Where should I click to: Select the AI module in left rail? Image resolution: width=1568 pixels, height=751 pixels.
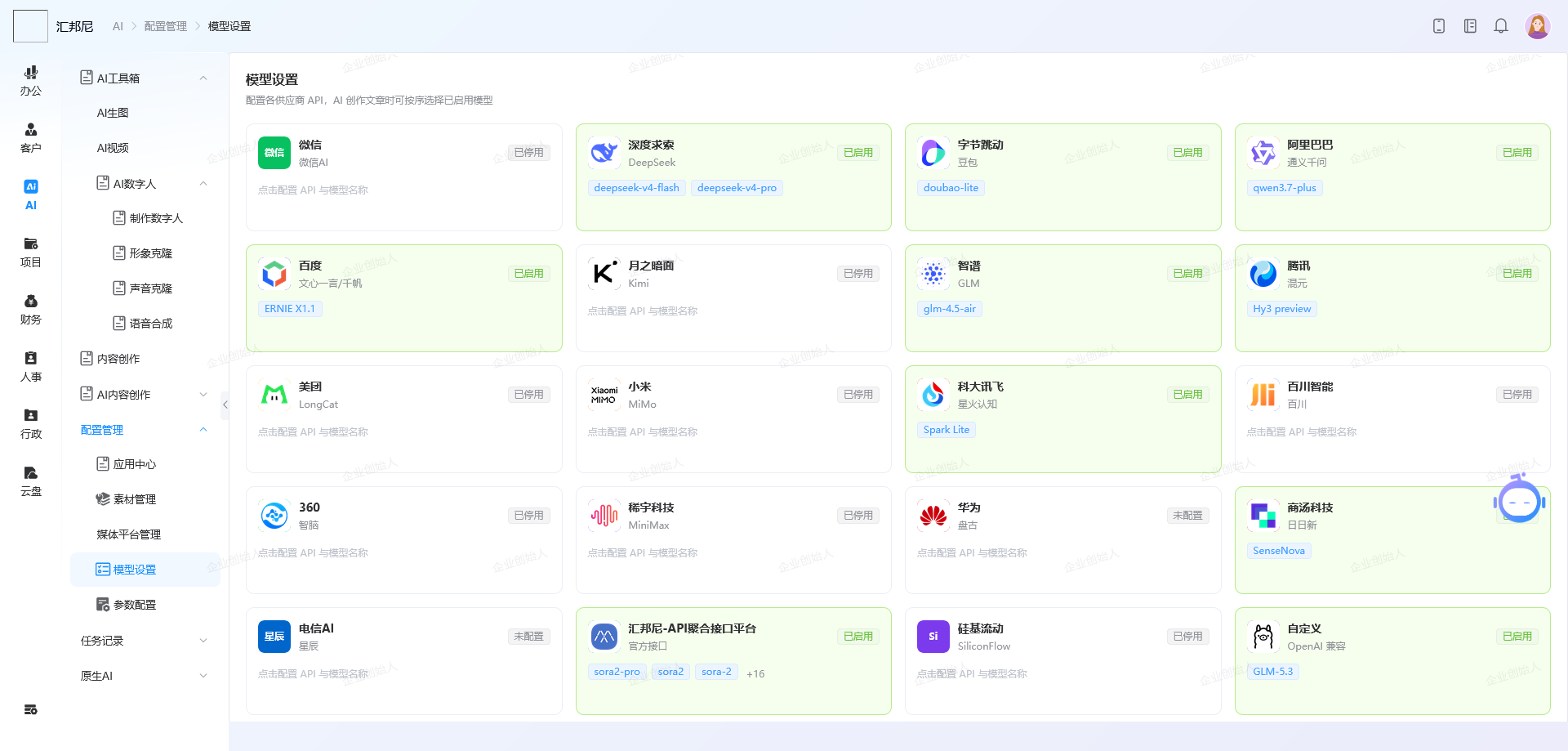31,195
